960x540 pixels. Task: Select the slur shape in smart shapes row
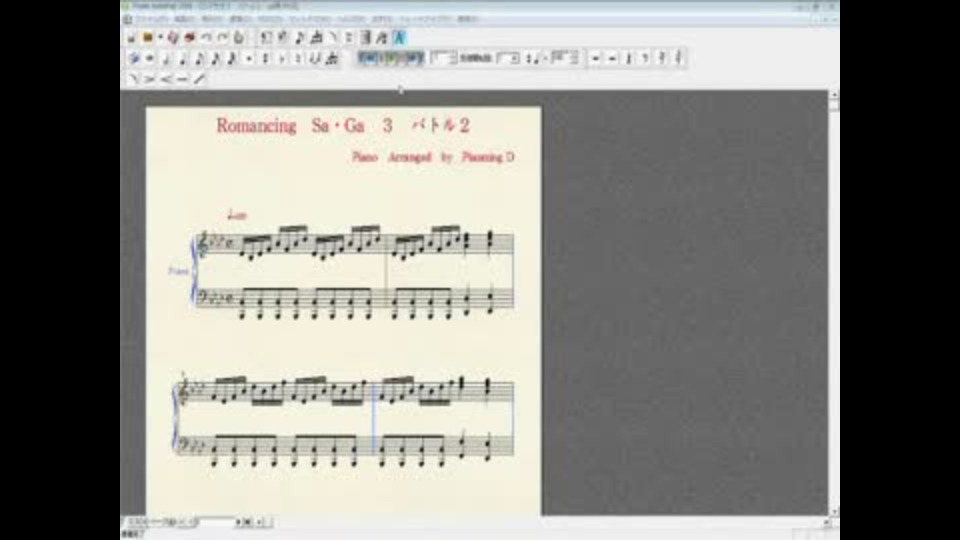[x=134, y=79]
